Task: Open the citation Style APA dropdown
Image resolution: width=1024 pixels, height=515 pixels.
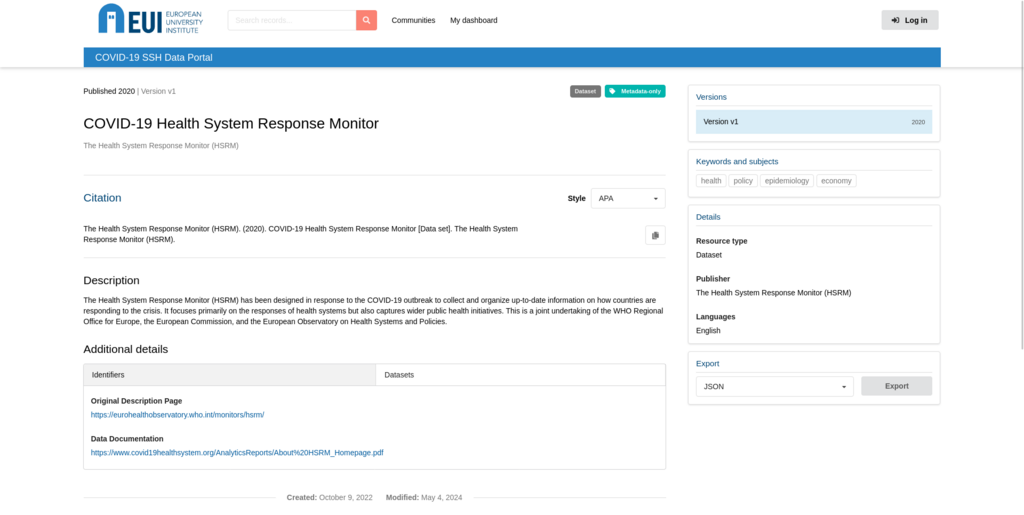Action: click(628, 198)
